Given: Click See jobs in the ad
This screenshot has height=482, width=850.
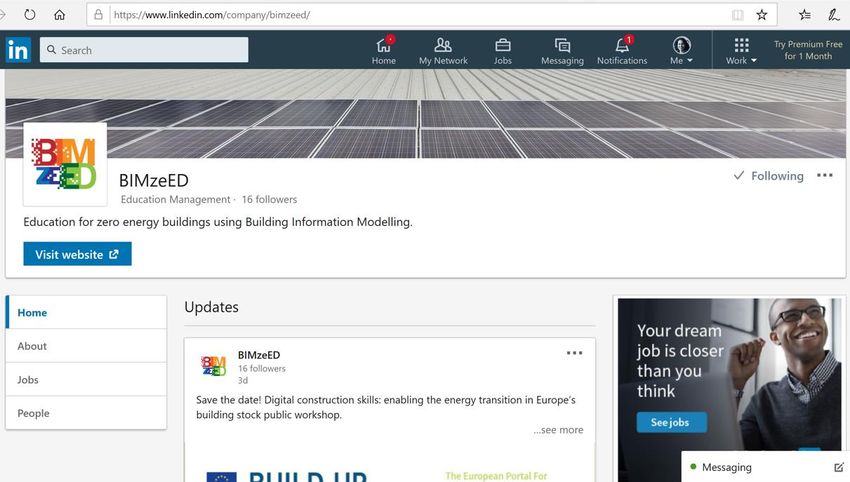Looking at the screenshot, I should [671, 422].
